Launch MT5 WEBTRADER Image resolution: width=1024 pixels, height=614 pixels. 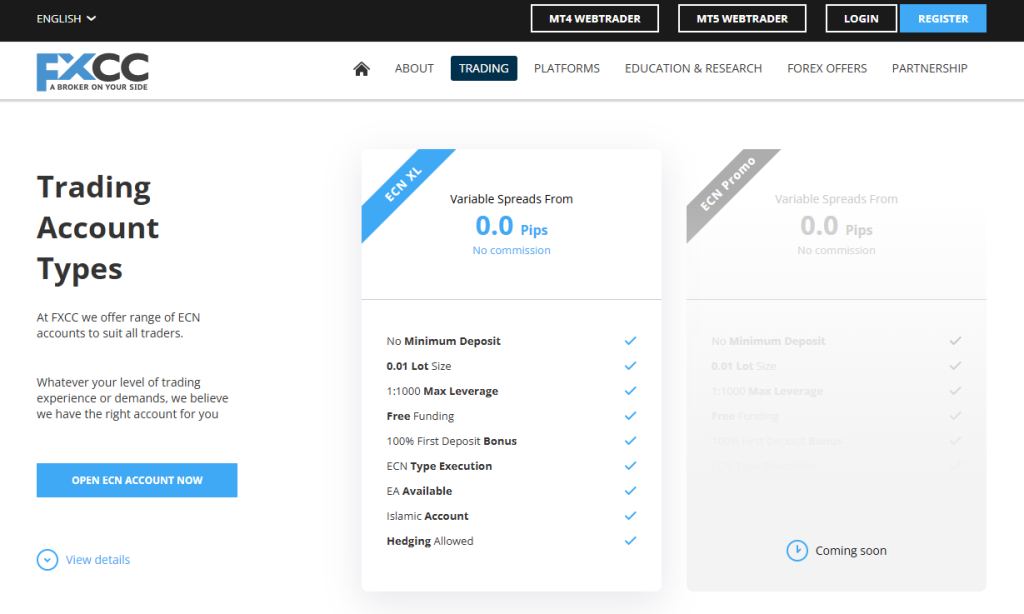742,18
